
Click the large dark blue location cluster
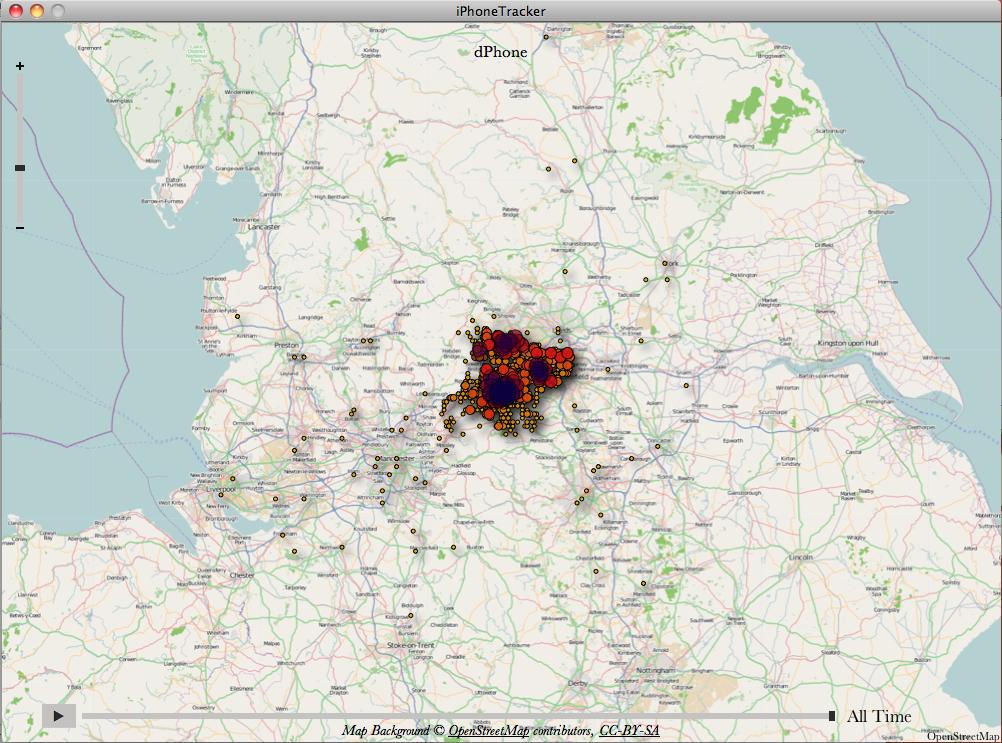point(502,391)
